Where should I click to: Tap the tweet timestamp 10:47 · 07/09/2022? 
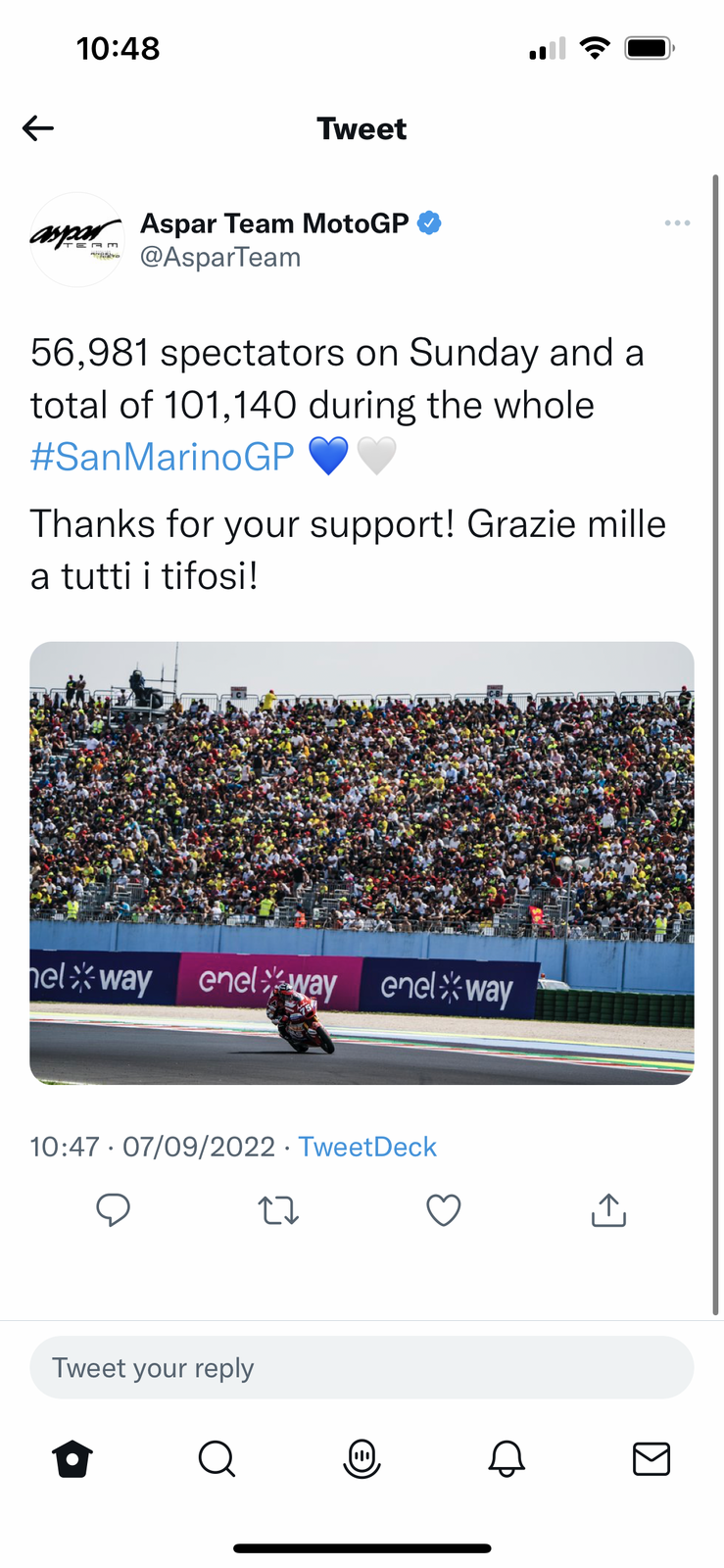[x=153, y=1147]
